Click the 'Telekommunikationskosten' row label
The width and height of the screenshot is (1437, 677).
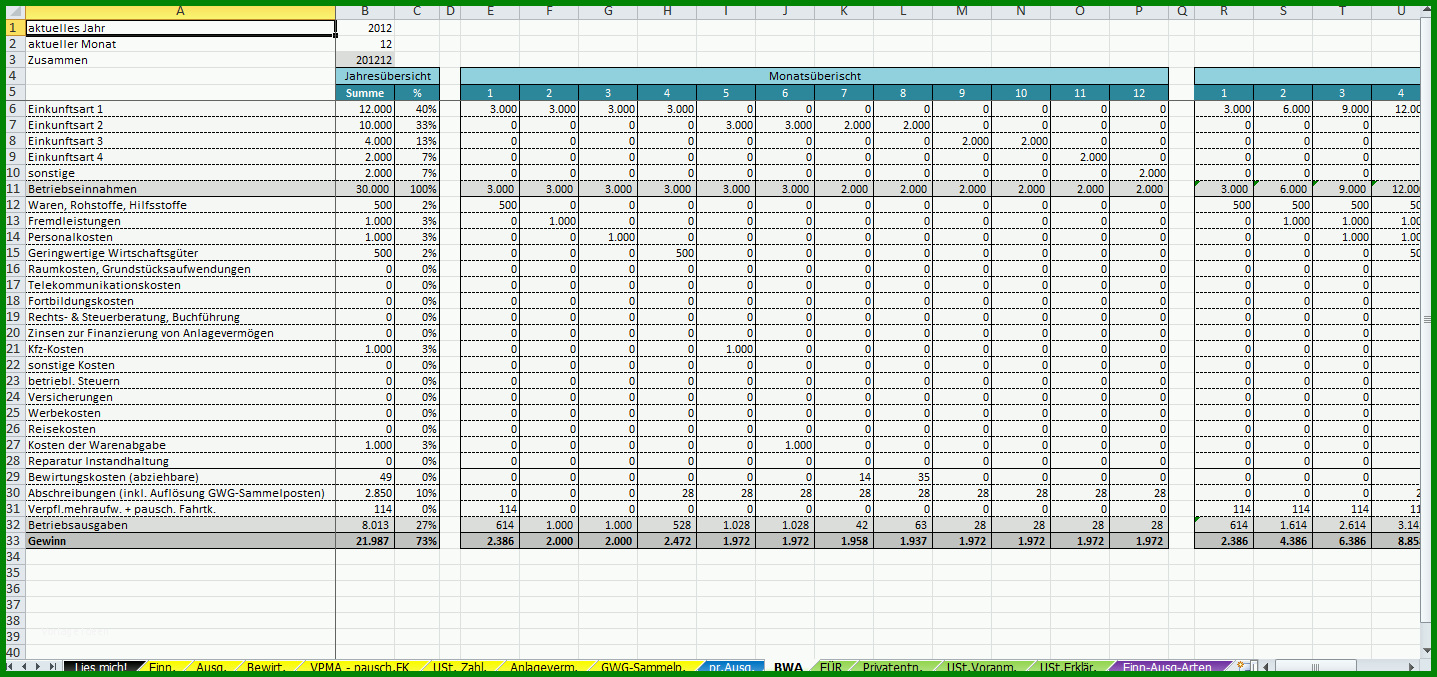coord(104,285)
